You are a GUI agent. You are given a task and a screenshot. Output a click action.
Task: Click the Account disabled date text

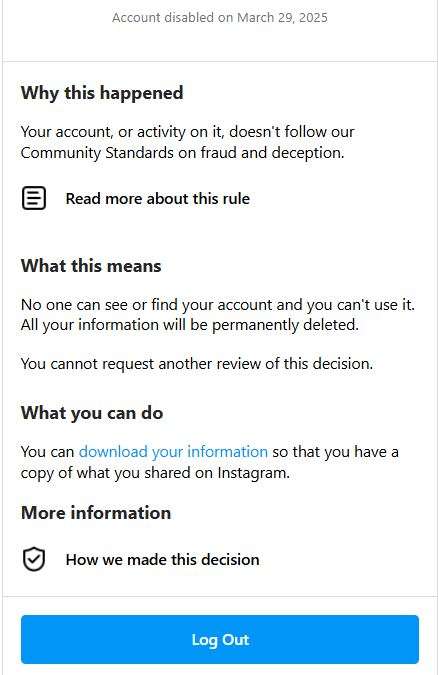click(x=220, y=18)
